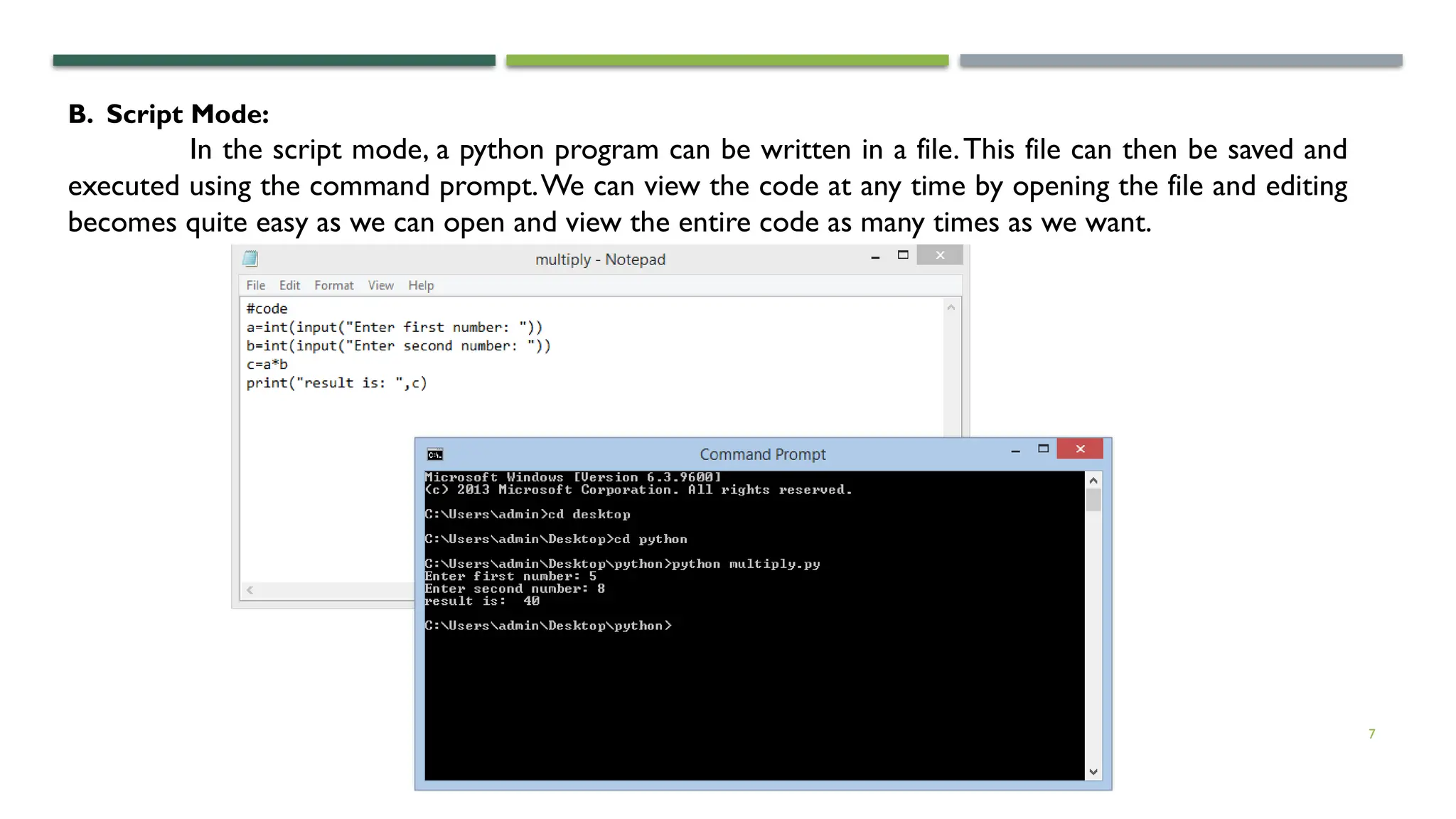
Task: Click the 'print("result is: ",c)' line
Action: [336, 382]
